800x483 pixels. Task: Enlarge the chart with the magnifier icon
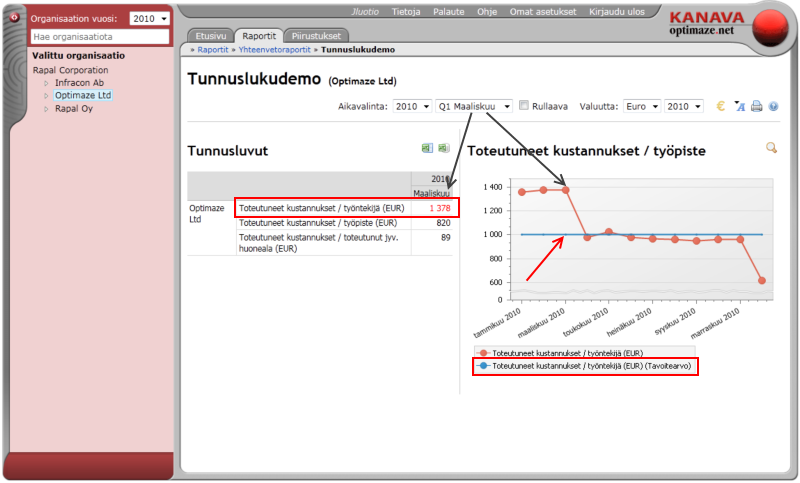pos(771,148)
